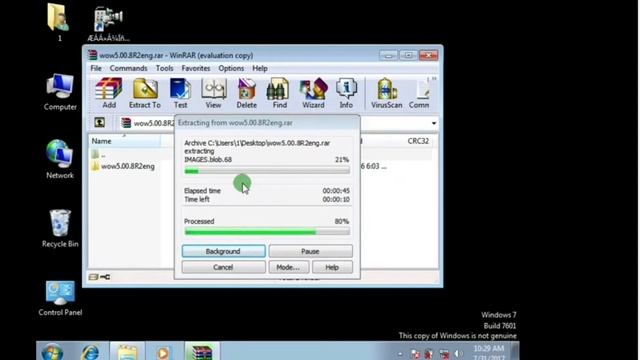This screenshot has width=640, height=360.
Task: Pause the extraction
Action: click(x=310, y=251)
